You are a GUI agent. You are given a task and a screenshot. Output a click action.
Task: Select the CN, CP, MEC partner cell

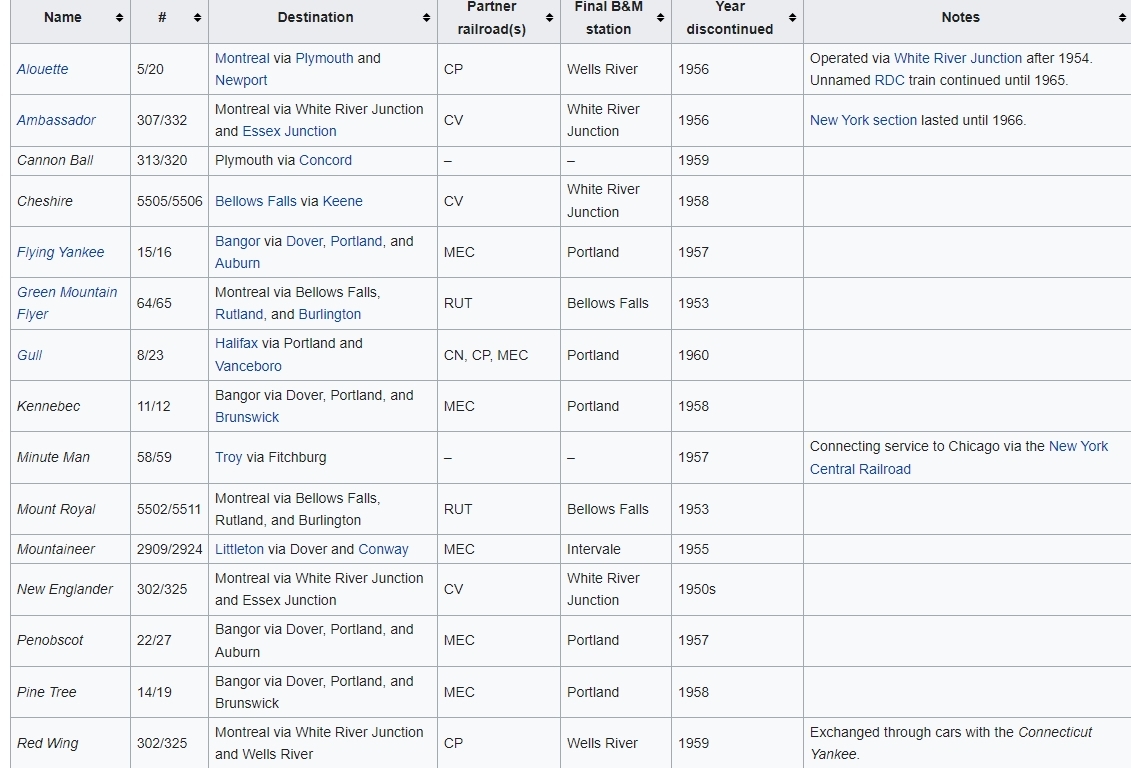(499, 356)
